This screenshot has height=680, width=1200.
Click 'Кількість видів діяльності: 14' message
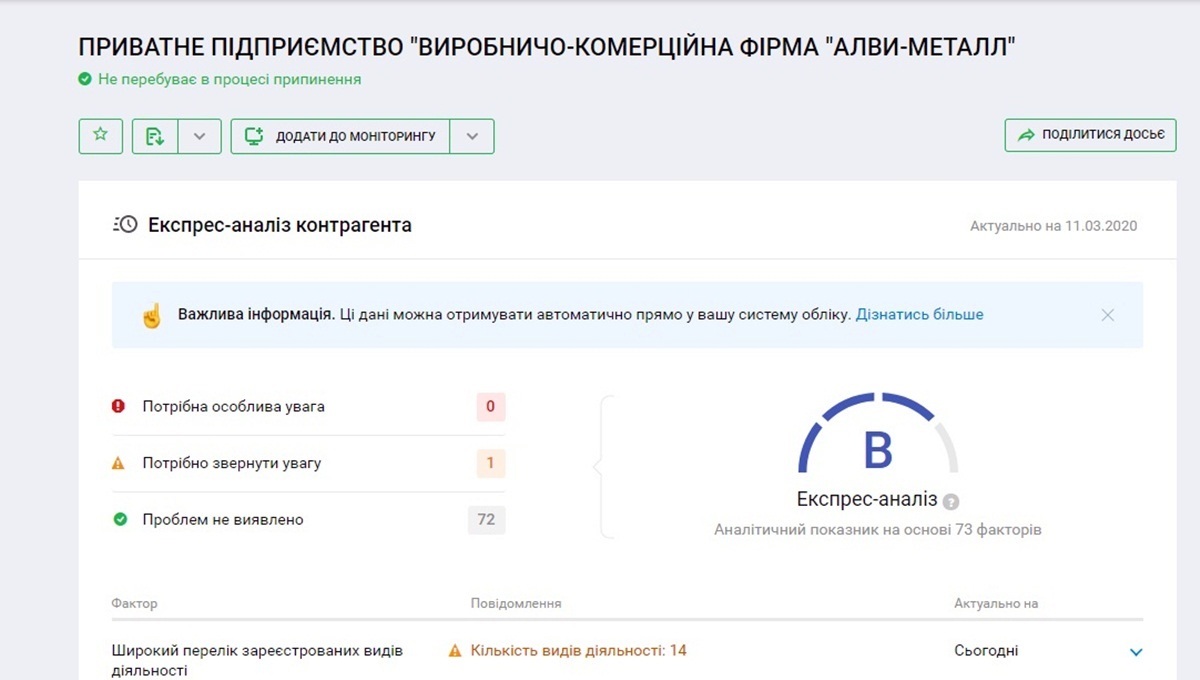point(579,651)
